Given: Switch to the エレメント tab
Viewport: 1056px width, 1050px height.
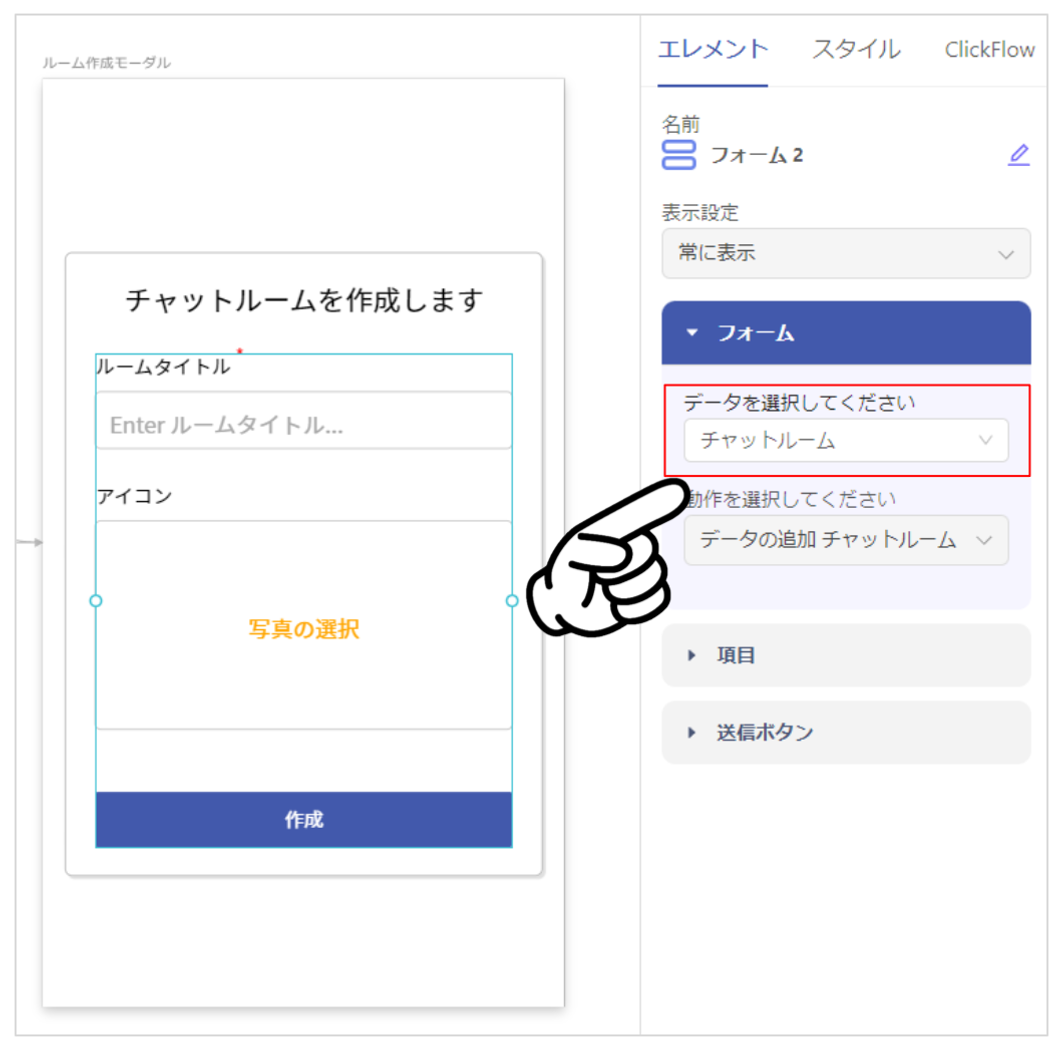Looking at the screenshot, I should pos(713,50).
